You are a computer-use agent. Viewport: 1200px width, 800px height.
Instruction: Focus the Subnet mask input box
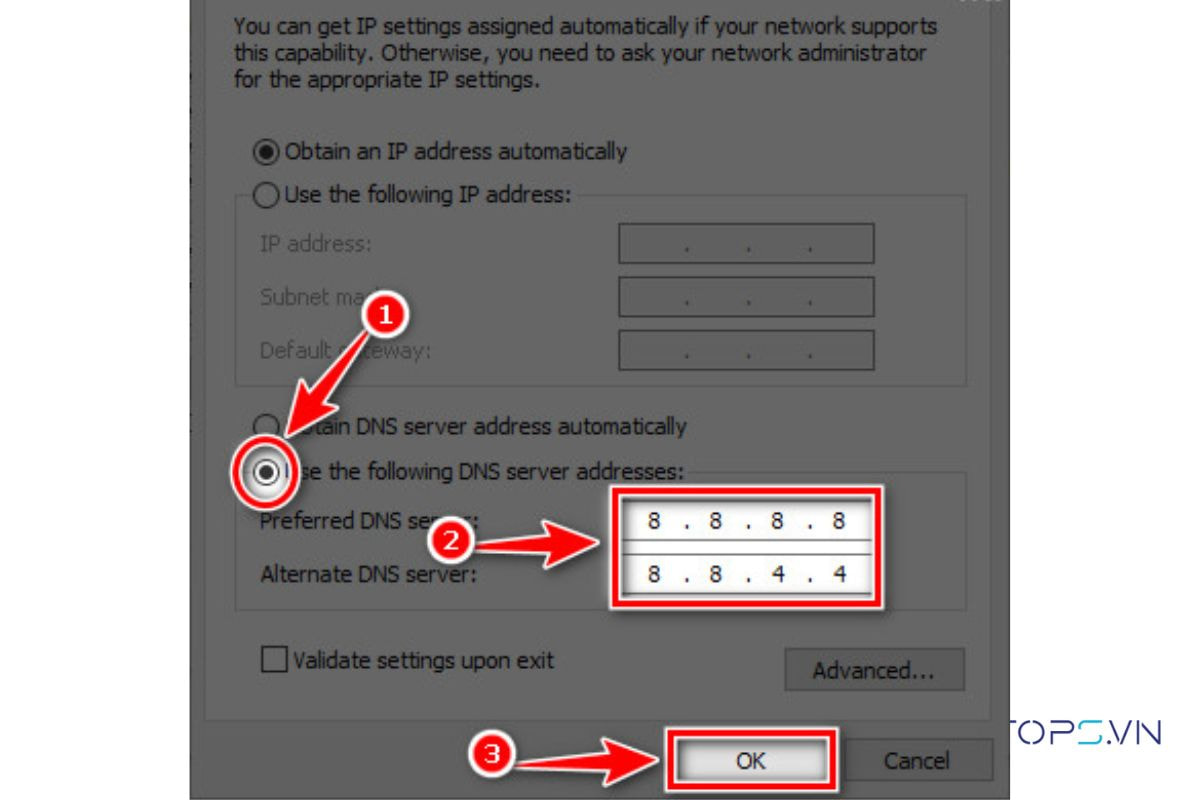pyautogui.click(x=746, y=297)
